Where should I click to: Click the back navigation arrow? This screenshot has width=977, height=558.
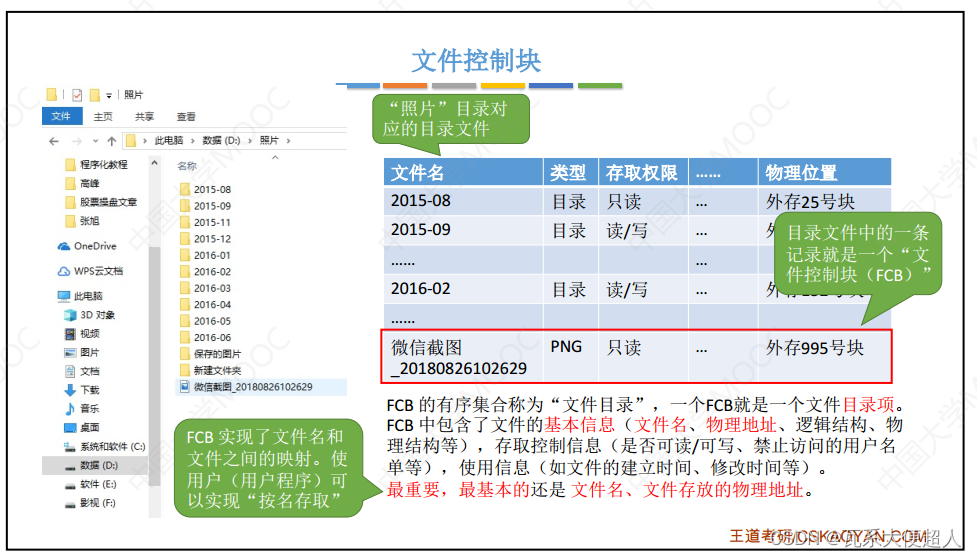tap(54, 141)
